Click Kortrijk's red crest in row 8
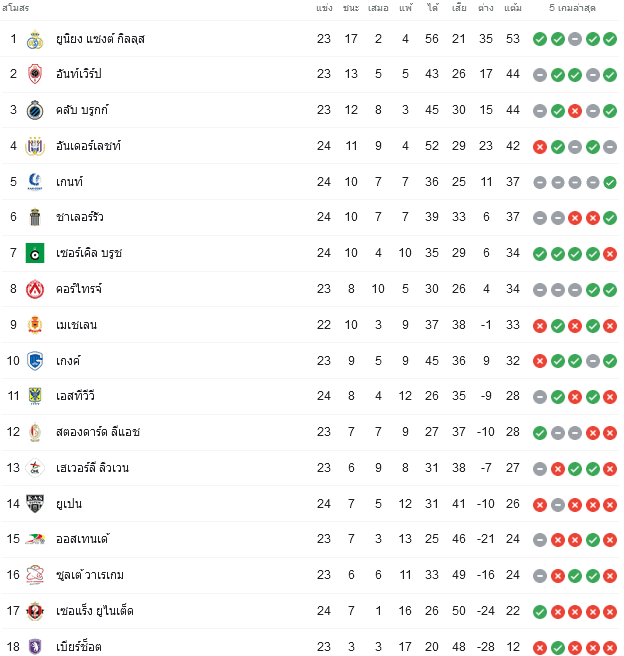Viewport: 624px width, 656px height. [35, 289]
